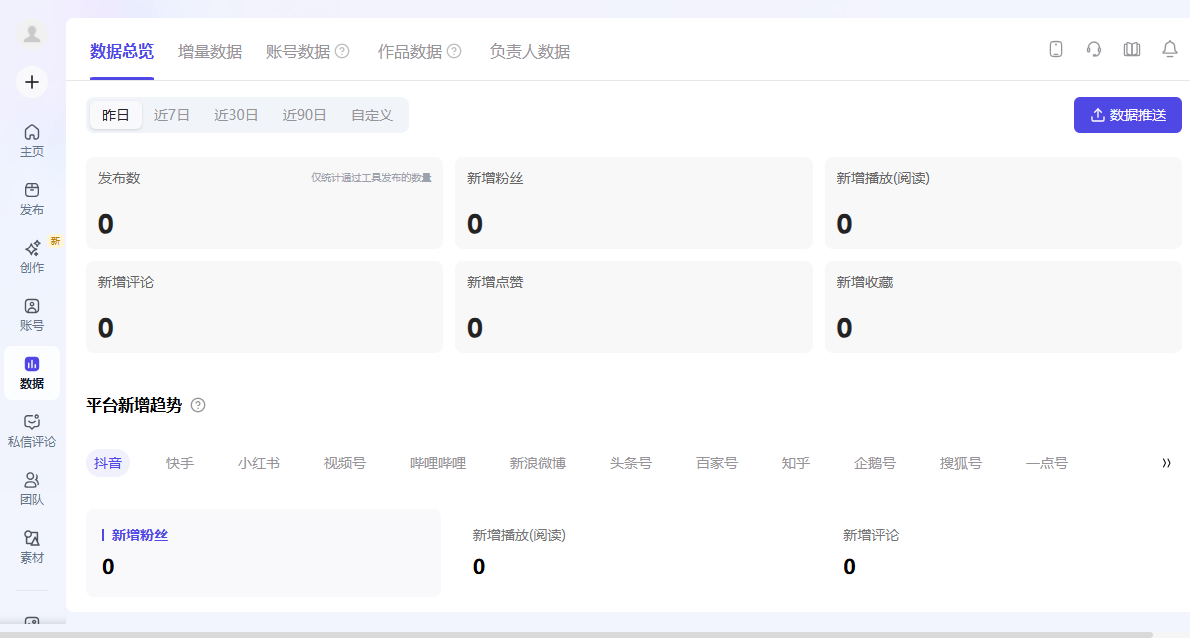1190x638 pixels.
Task: Click the 发布数 statistics card
Action: point(264,203)
